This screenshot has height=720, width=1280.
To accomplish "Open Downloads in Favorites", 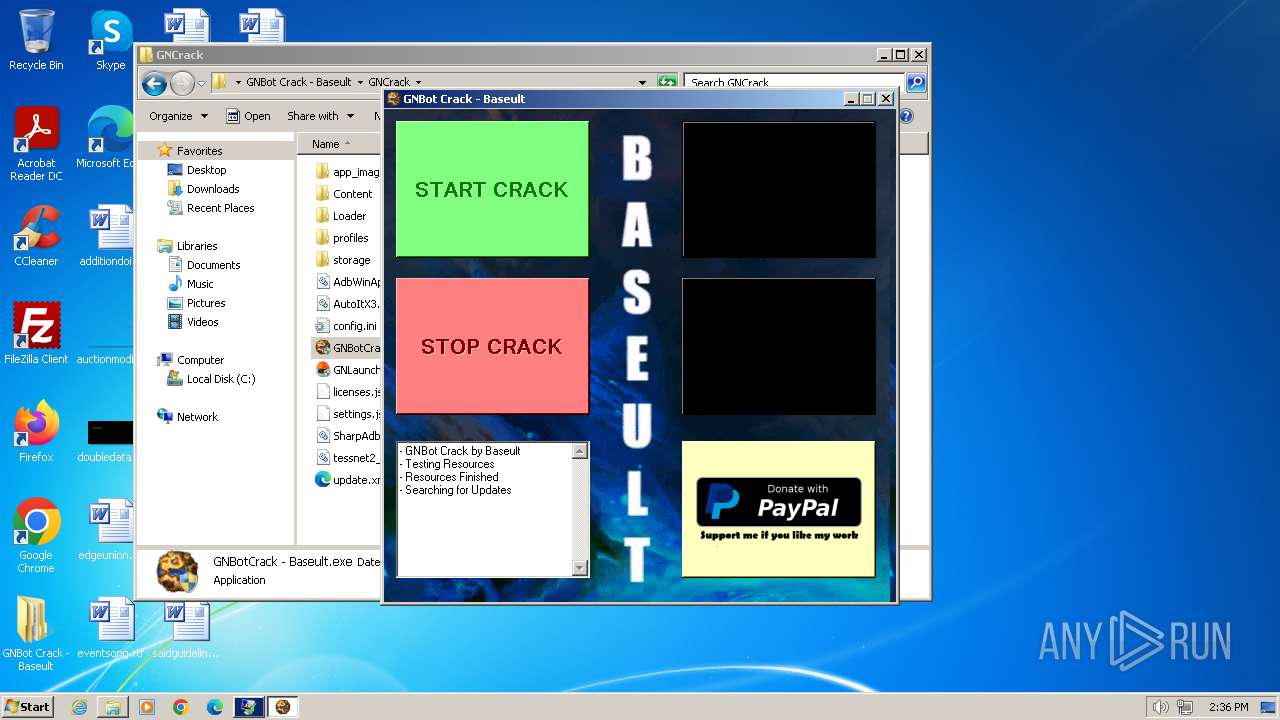I will pos(213,189).
